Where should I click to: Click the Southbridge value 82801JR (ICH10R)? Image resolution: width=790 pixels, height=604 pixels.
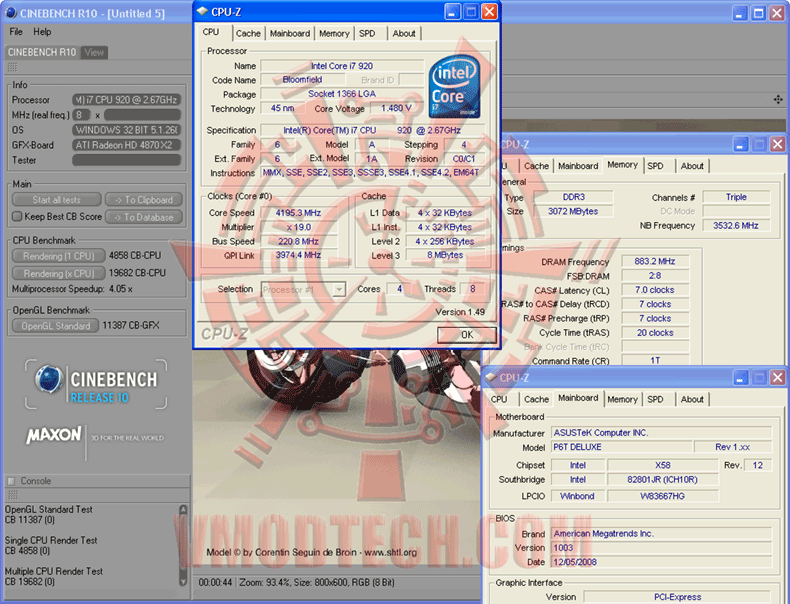coord(663,480)
